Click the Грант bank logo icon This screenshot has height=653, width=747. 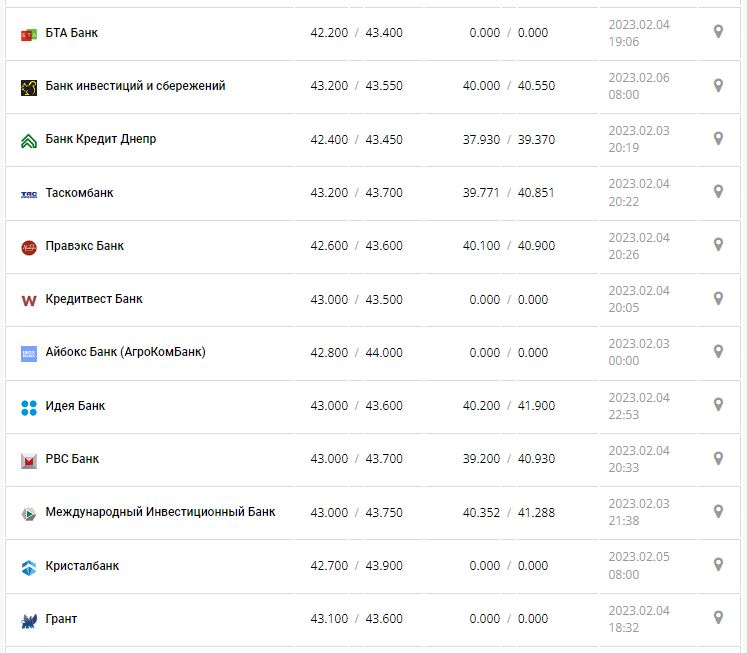[x=28, y=620]
